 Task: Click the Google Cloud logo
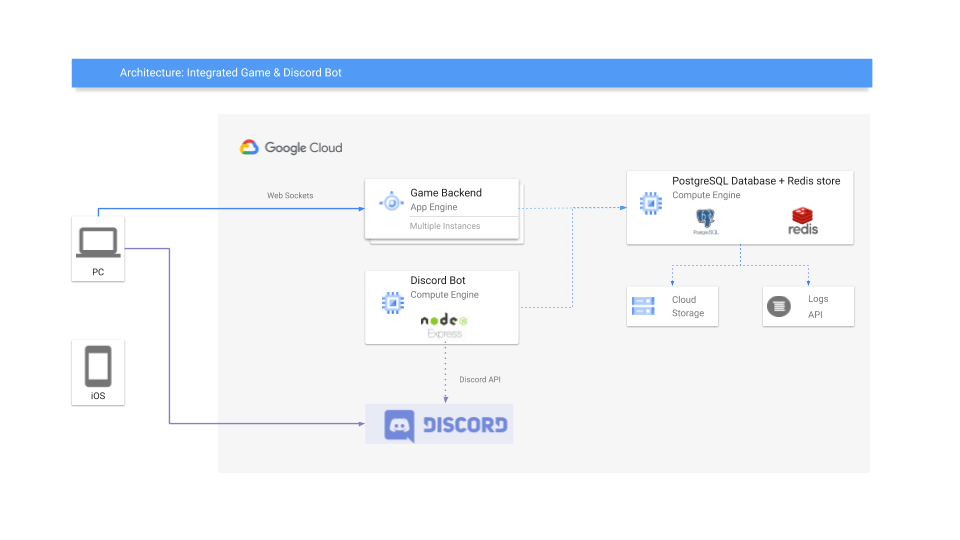click(291, 148)
